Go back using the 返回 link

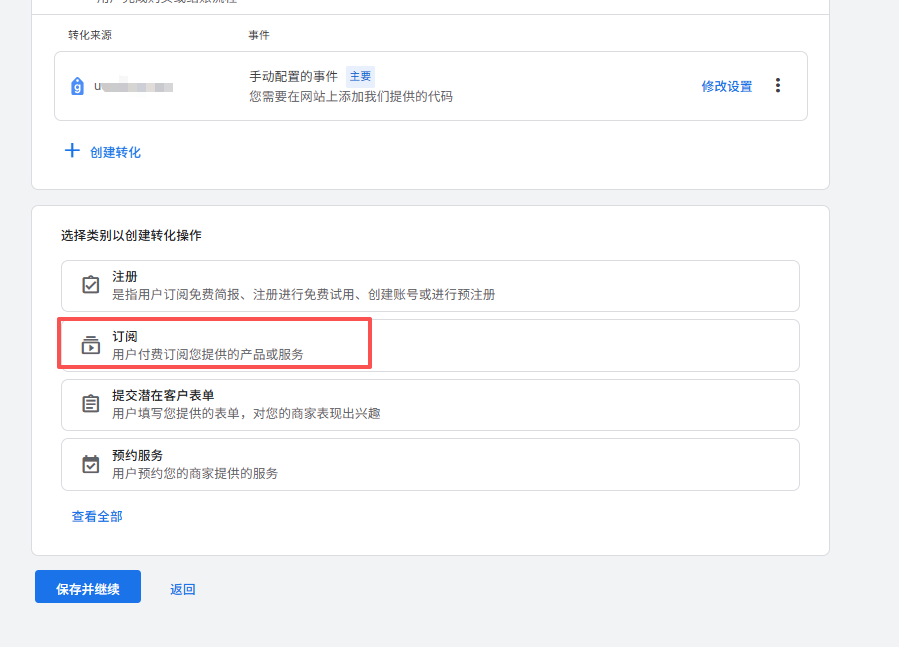tap(183, 590)
